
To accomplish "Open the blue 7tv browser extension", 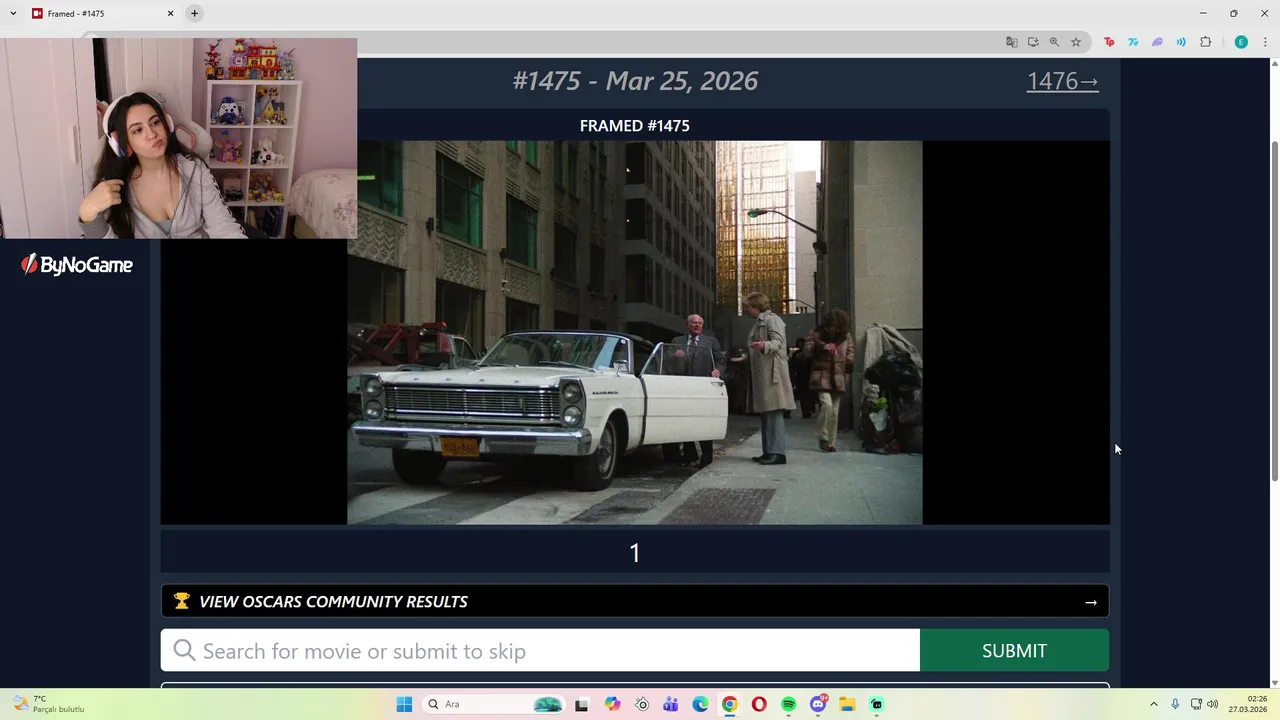I will pos(1133,42).
